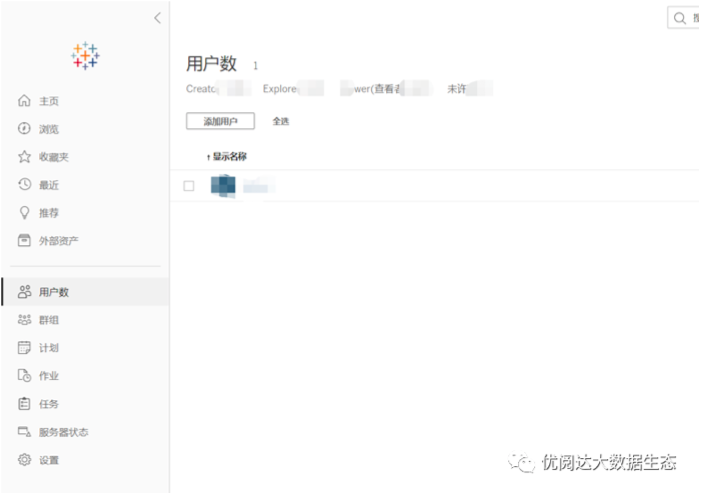706x493 pixels.
Task: Open the 最近 clock icon
Action: [x=26, y=185]
